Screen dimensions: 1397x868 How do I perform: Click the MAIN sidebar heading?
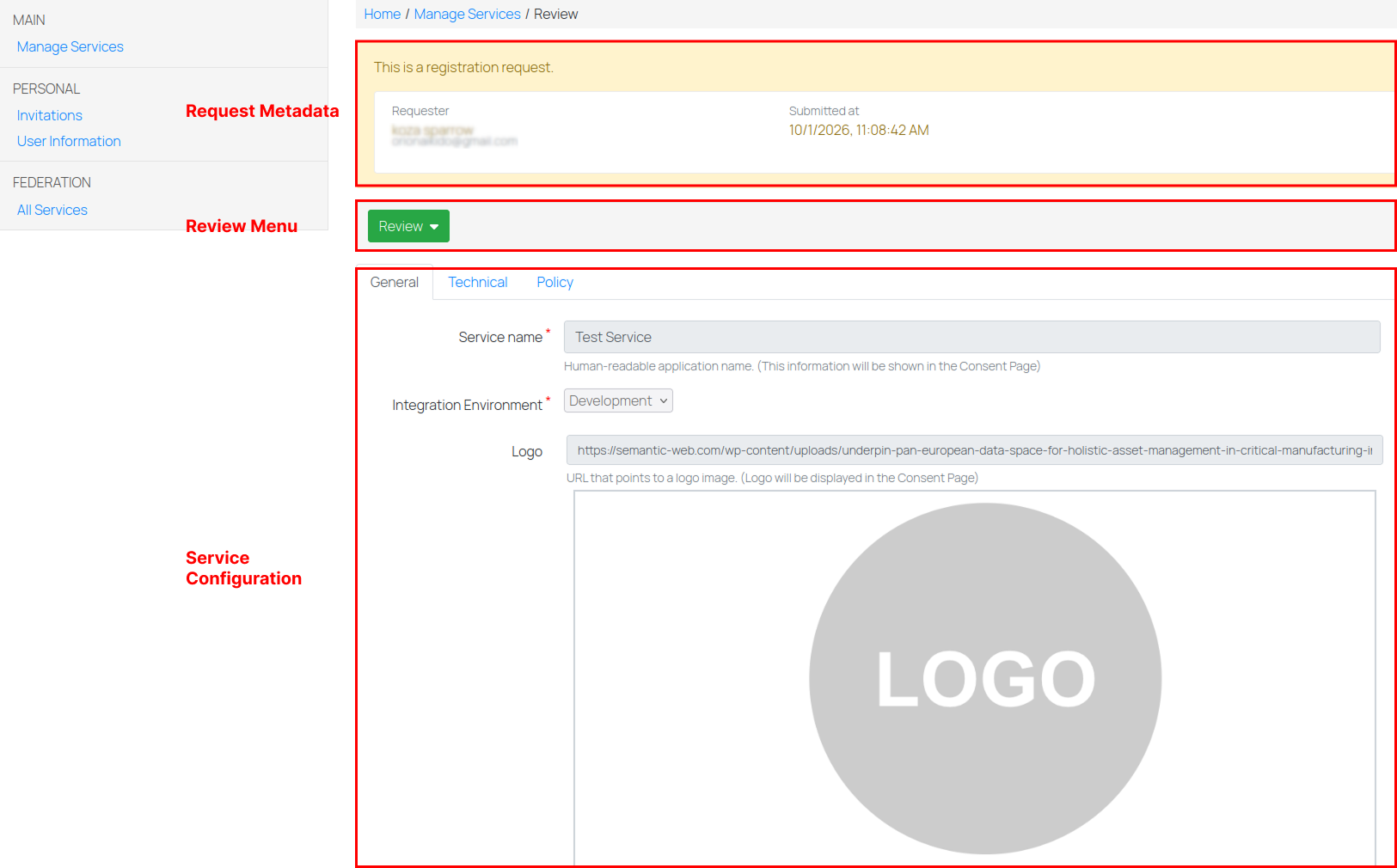coord(29,20)
